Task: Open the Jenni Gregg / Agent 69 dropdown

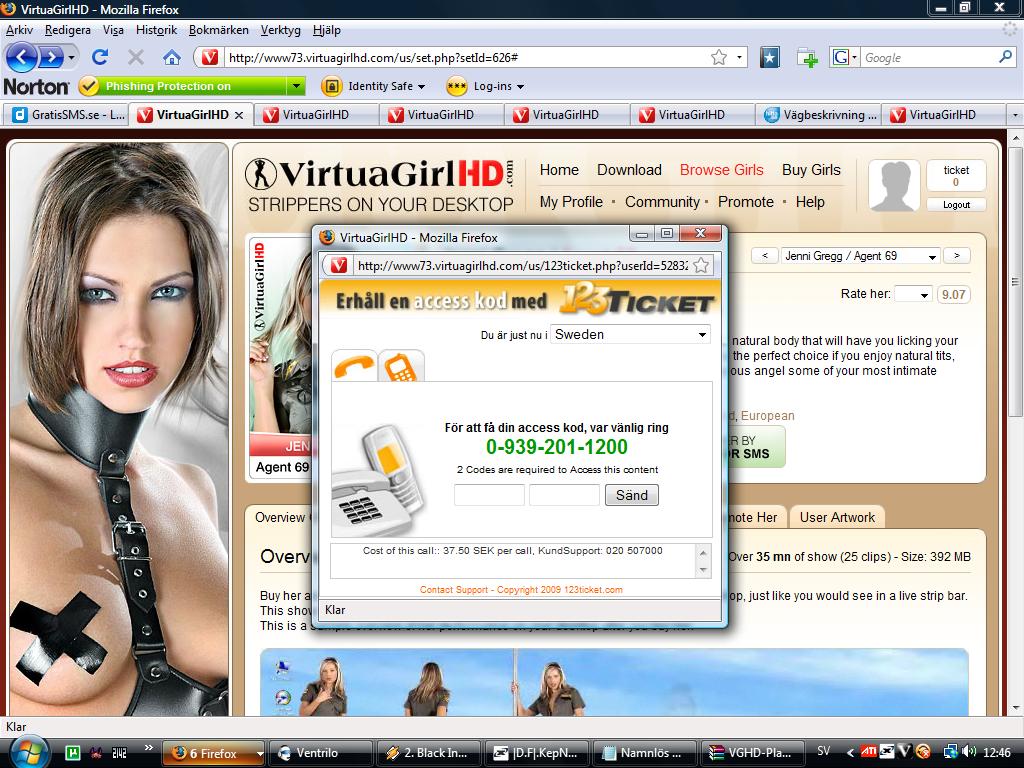Action: 860,256
